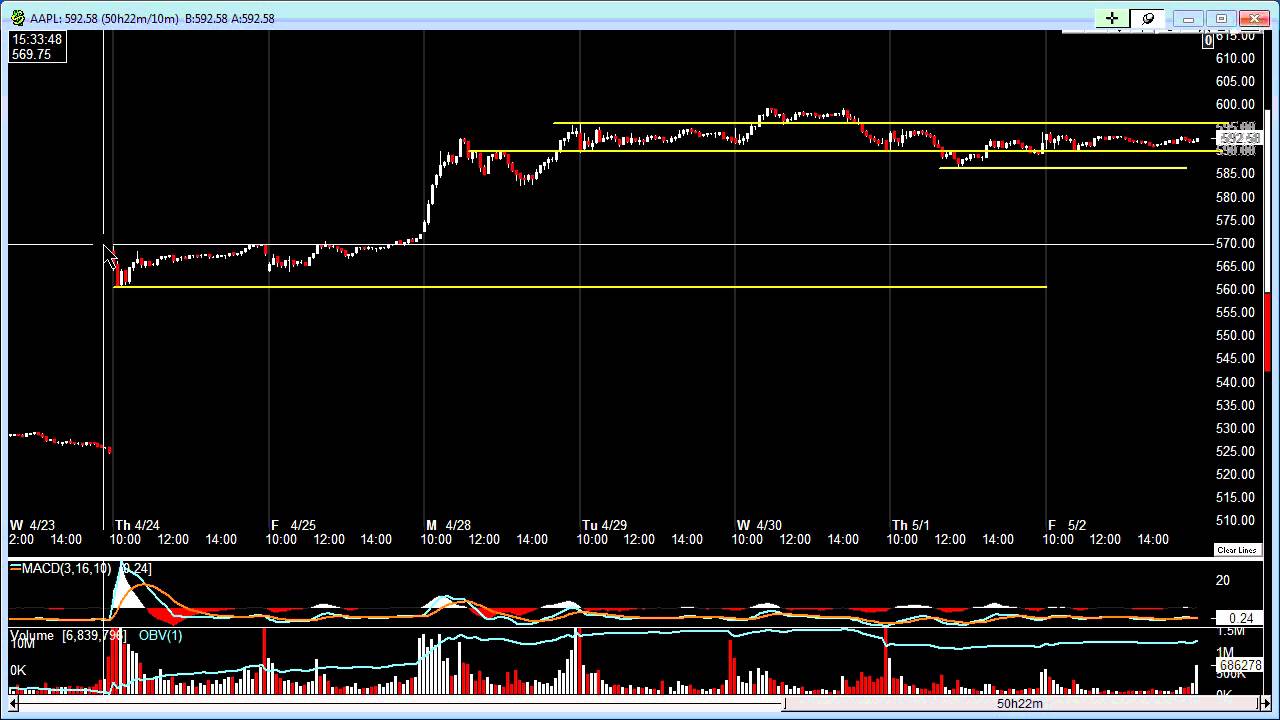Click the W 4/23 date label
1280x720 pixels.
pyautogui.click(x=32, y=525)
